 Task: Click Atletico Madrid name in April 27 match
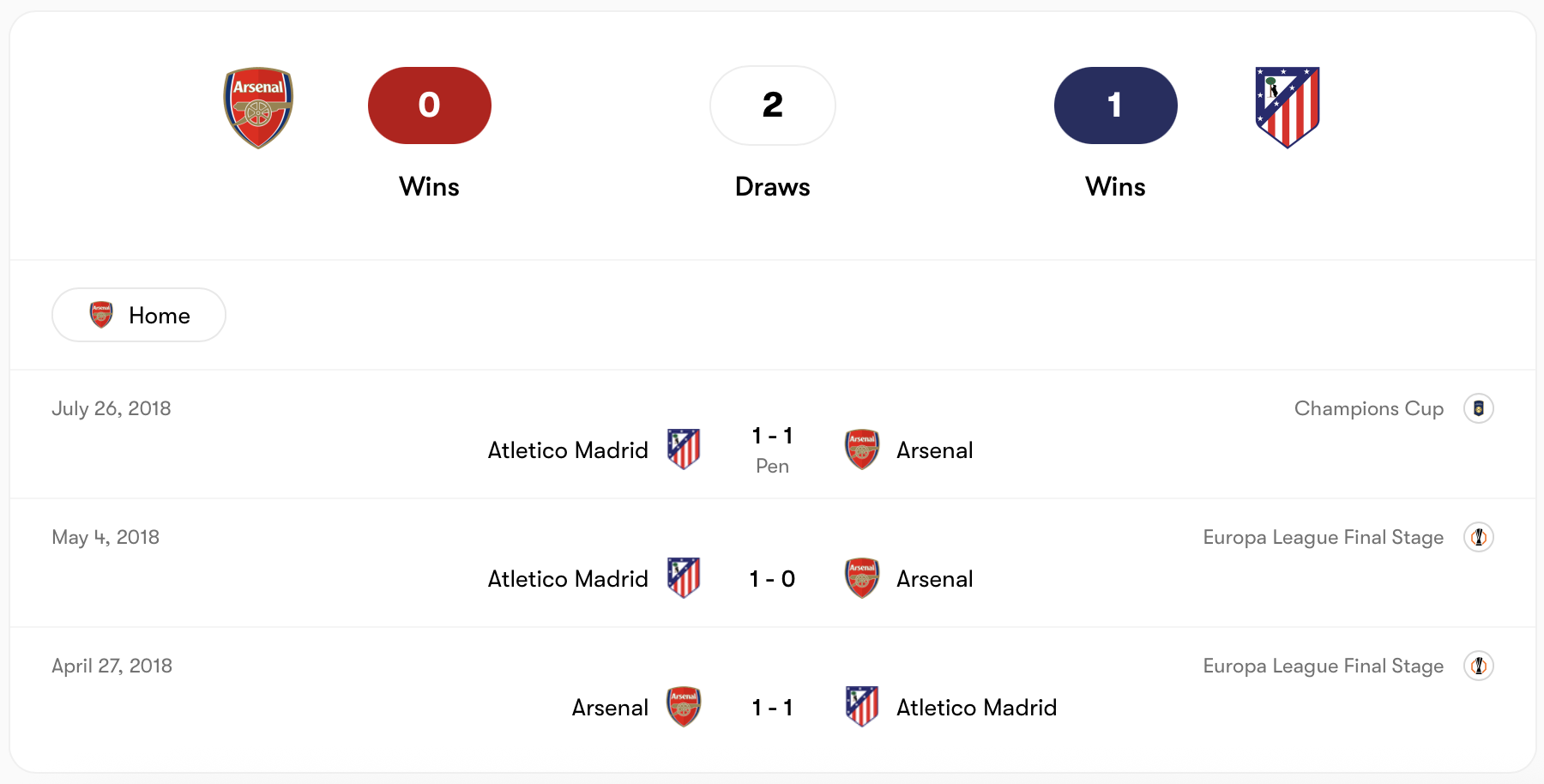click(976, 708)
